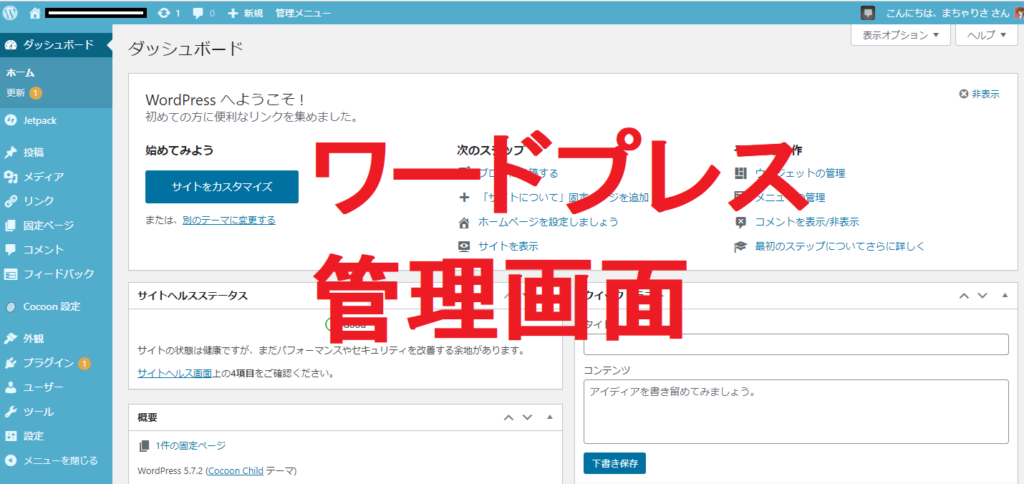Move quick draft panel up with arrow
This screenshot has width=1024, height=484.
[x=964, y=295]
